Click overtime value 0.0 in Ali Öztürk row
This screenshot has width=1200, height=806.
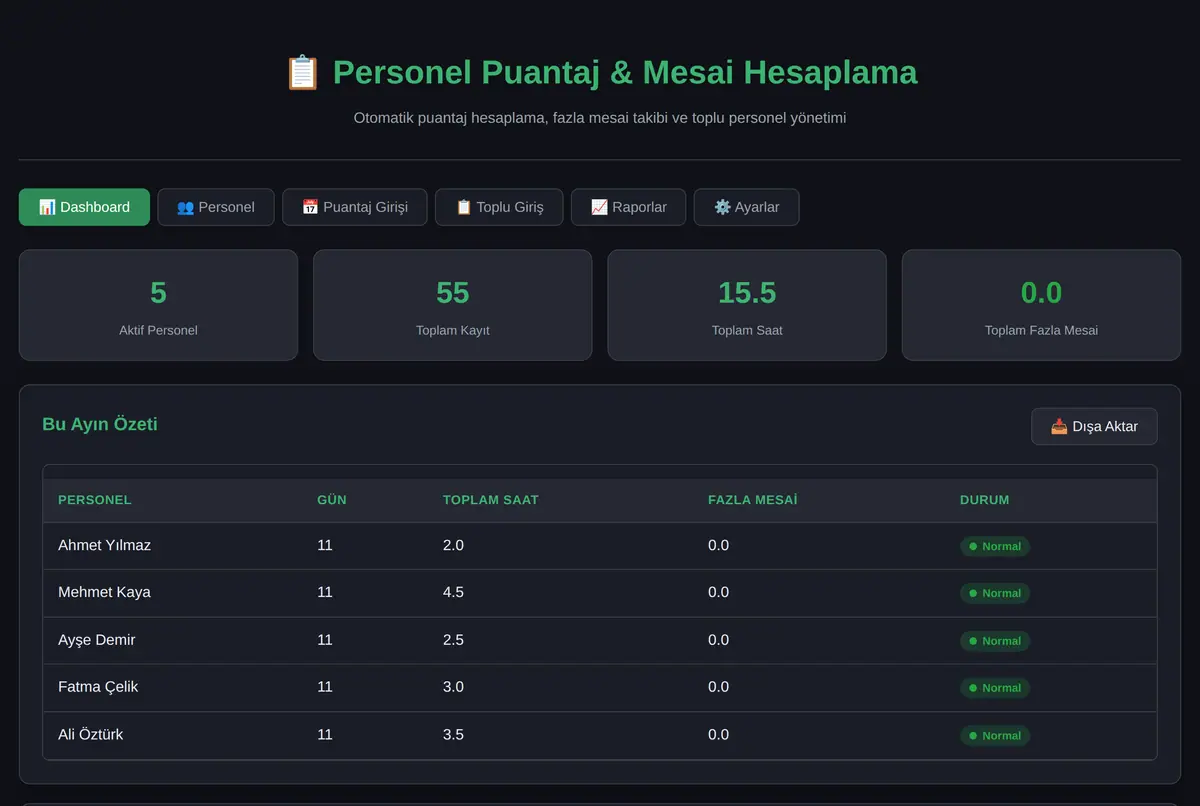718,734
